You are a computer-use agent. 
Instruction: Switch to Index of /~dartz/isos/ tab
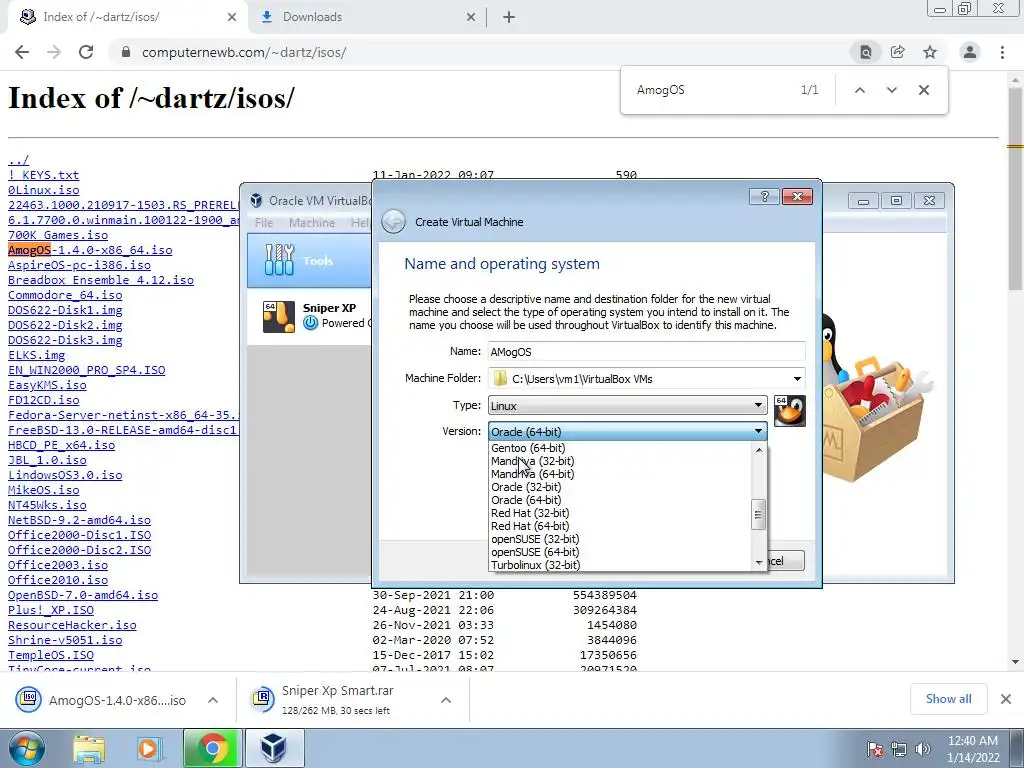pyautogui.click(x=126, y=18)
